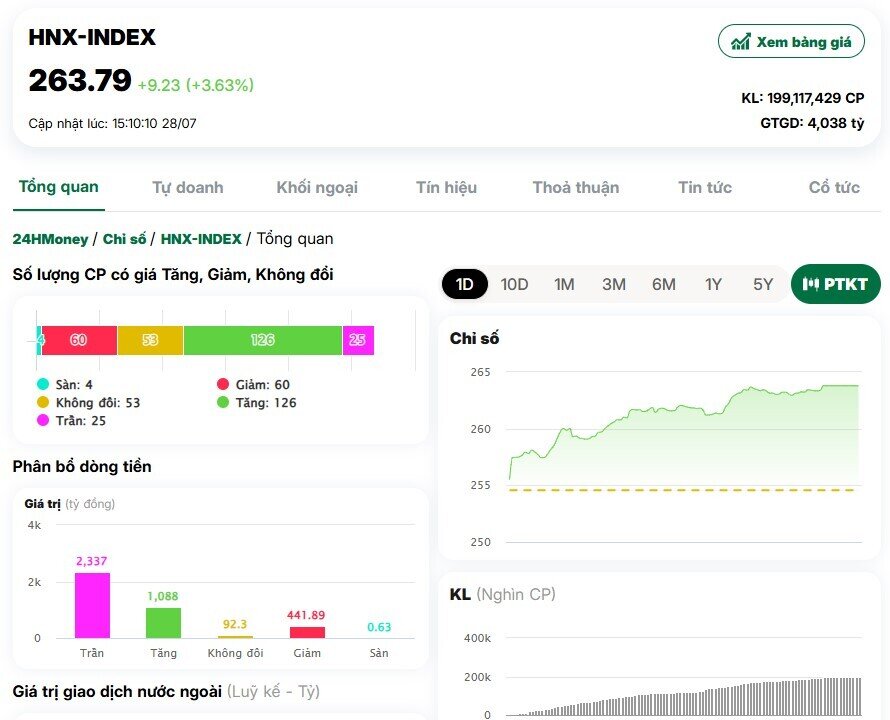The height and width of the screenshot is (720, 890).
Task: Click the Trần segment in stacked bar
Action: click(358, 340)
